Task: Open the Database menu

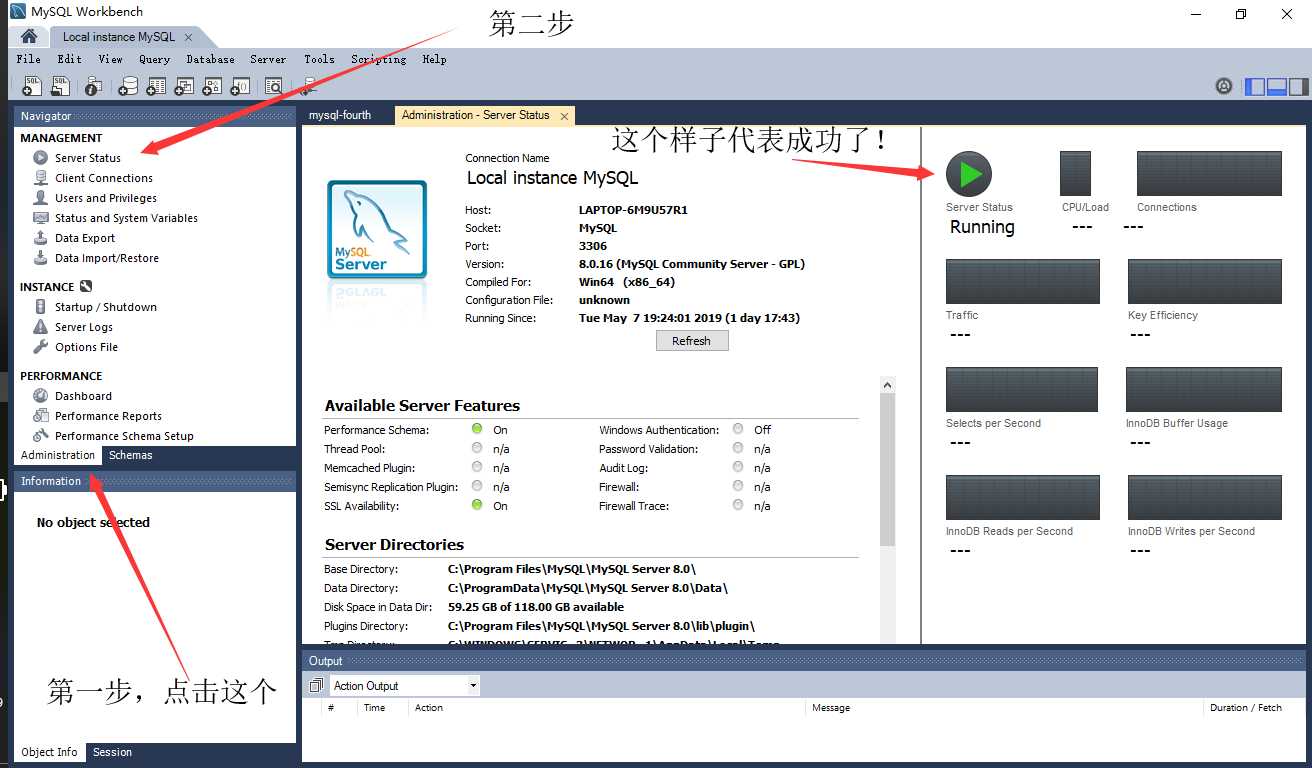Action: (211, 59)
